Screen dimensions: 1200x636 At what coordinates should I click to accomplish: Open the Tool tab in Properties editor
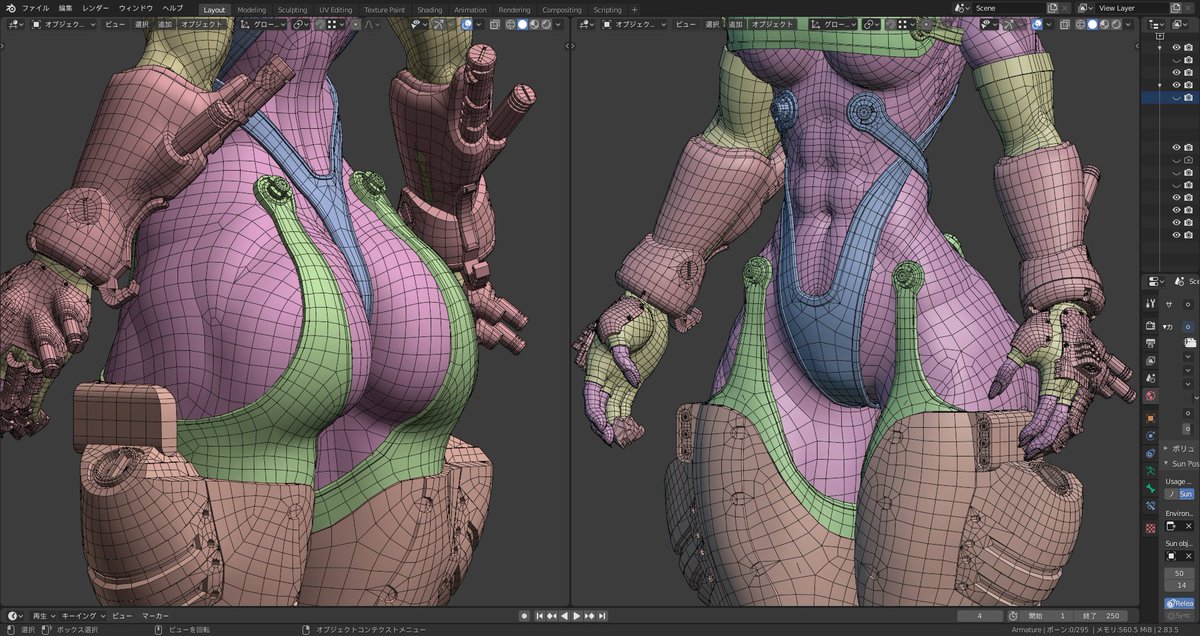(x=1151, y=303)
